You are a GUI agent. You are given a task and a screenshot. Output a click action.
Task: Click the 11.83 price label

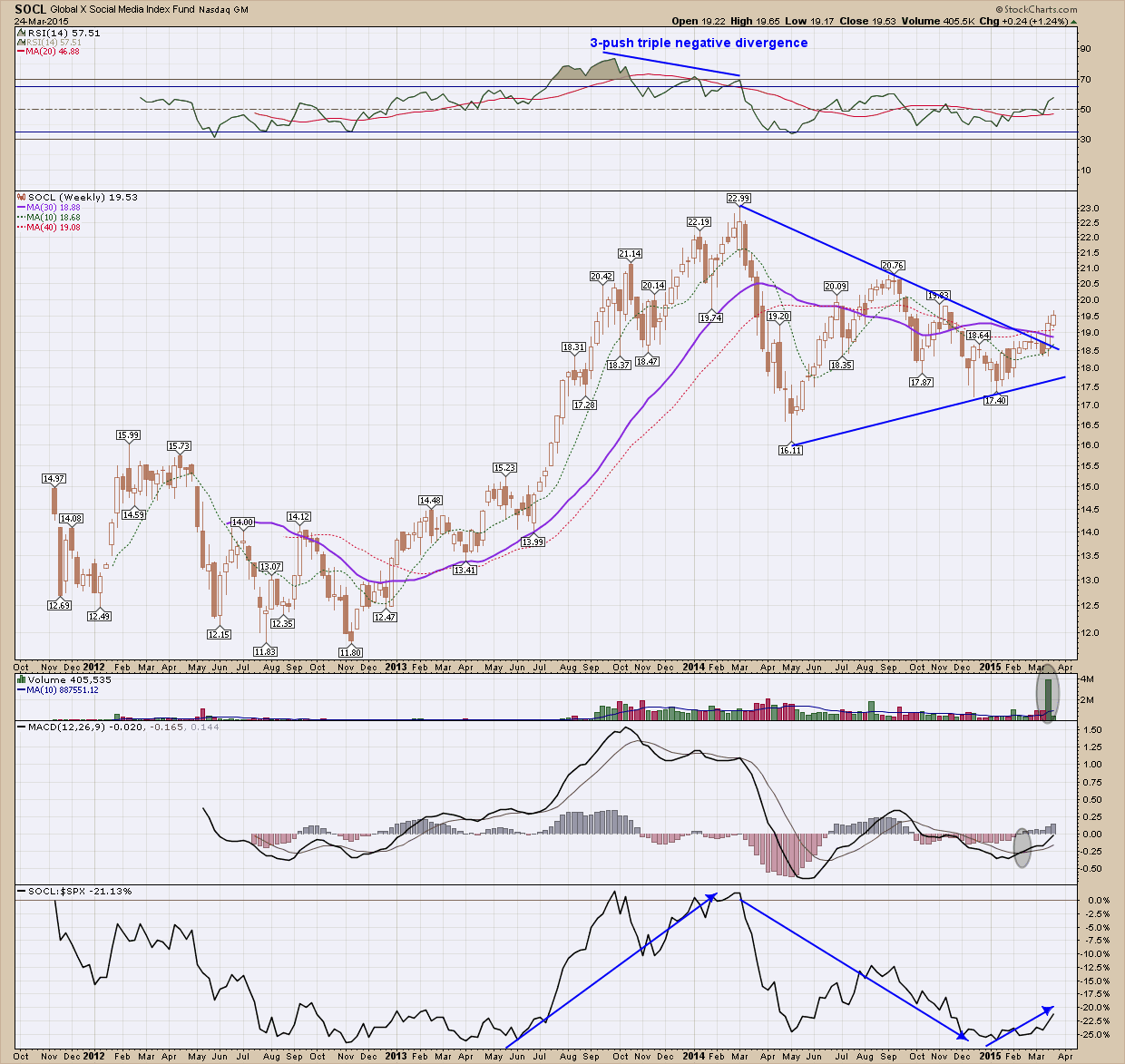265,651
